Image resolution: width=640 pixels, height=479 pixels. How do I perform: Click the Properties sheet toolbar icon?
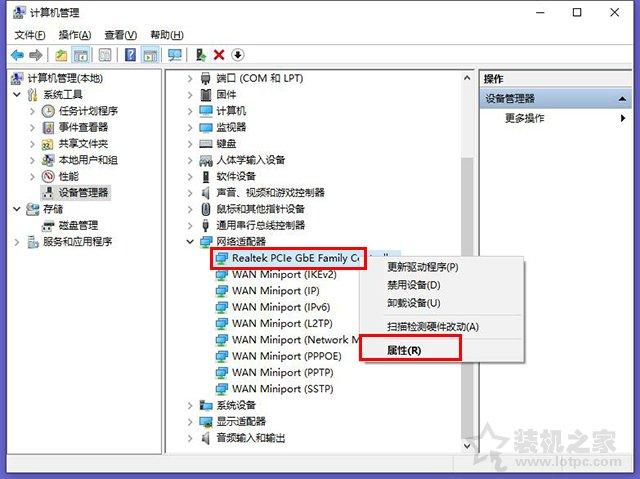coord(105,55)
